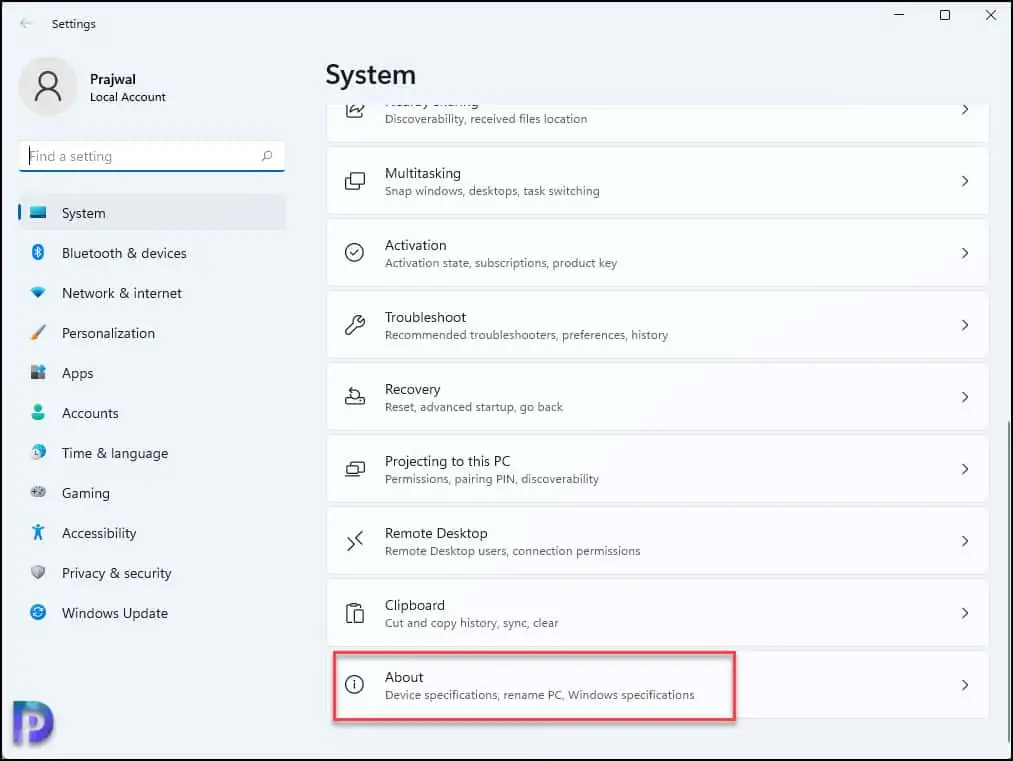Open the Accounts settings category
Screen dimensions: 1013x761
[90, 413]
